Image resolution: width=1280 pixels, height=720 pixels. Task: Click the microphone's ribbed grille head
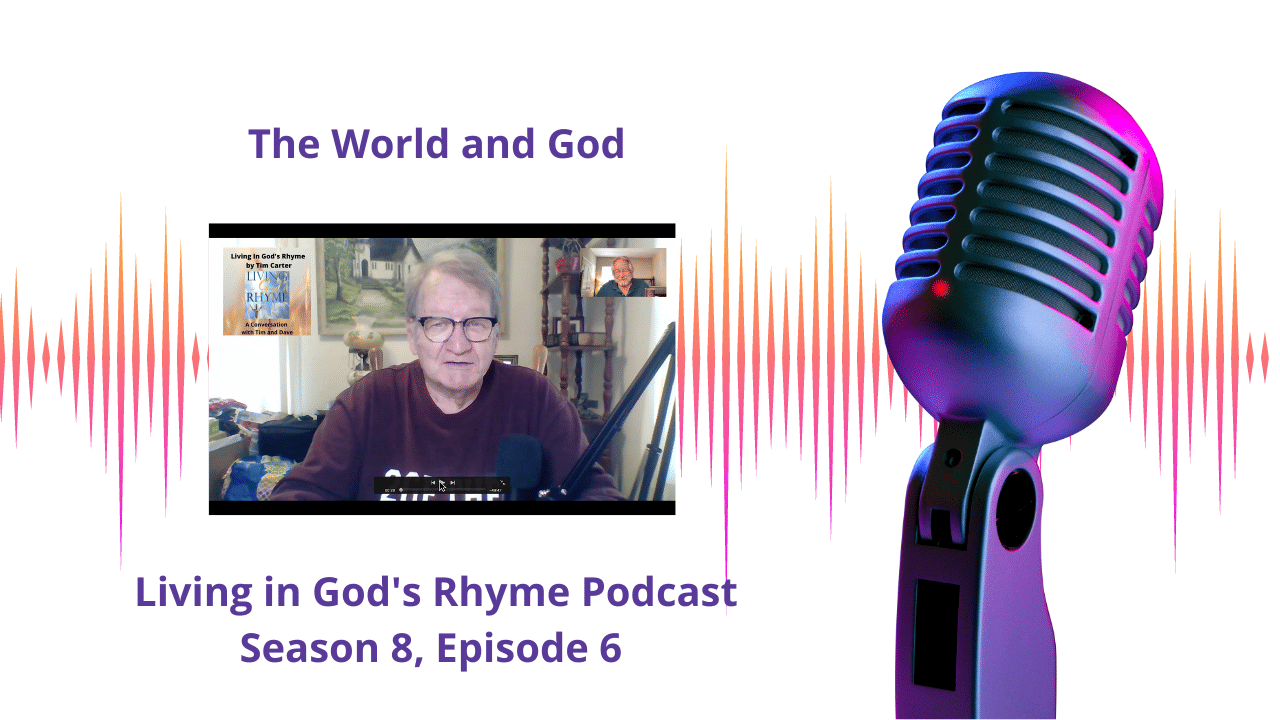(x=1030, y=200)
